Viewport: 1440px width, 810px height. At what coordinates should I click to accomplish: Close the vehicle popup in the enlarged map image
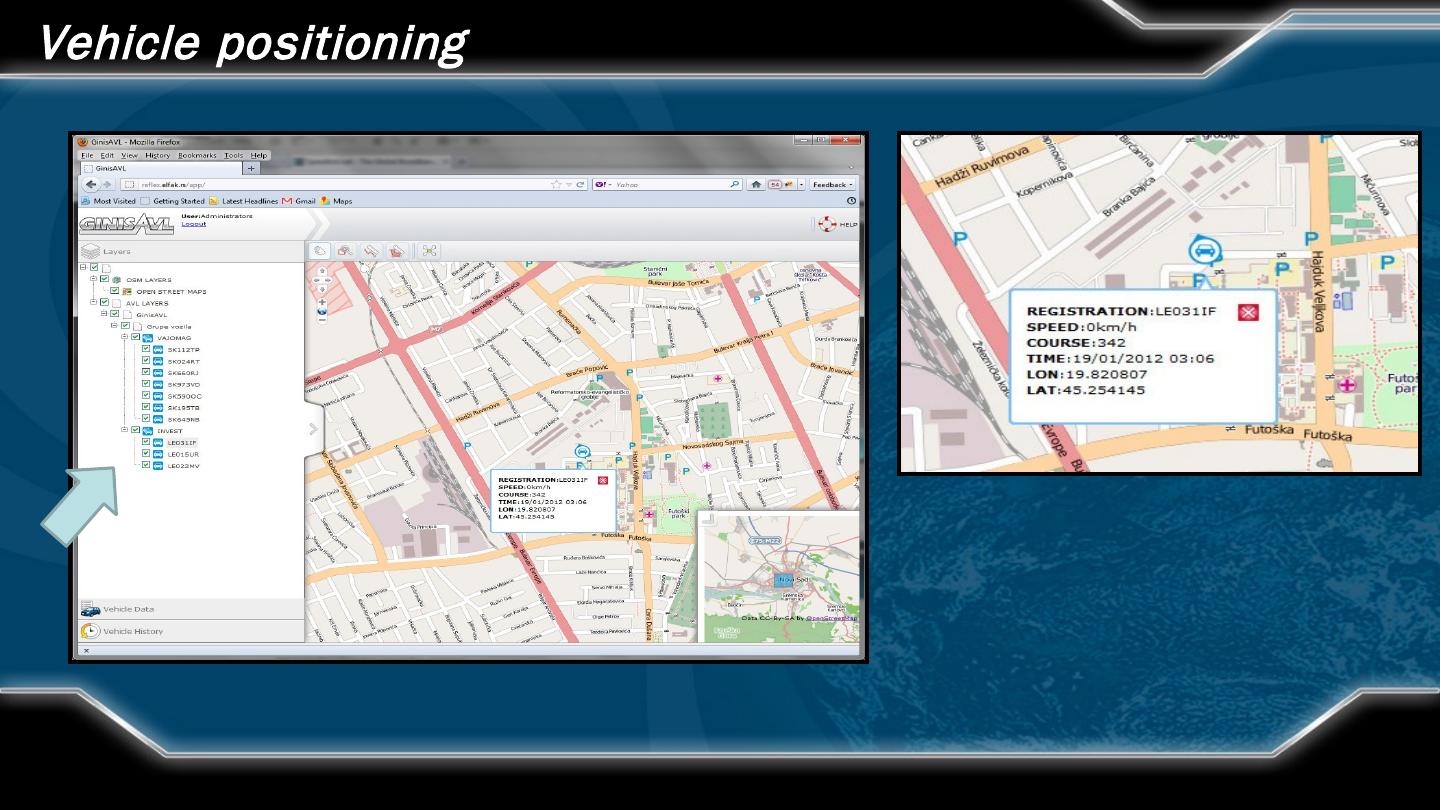click(x=1248, y=313)
